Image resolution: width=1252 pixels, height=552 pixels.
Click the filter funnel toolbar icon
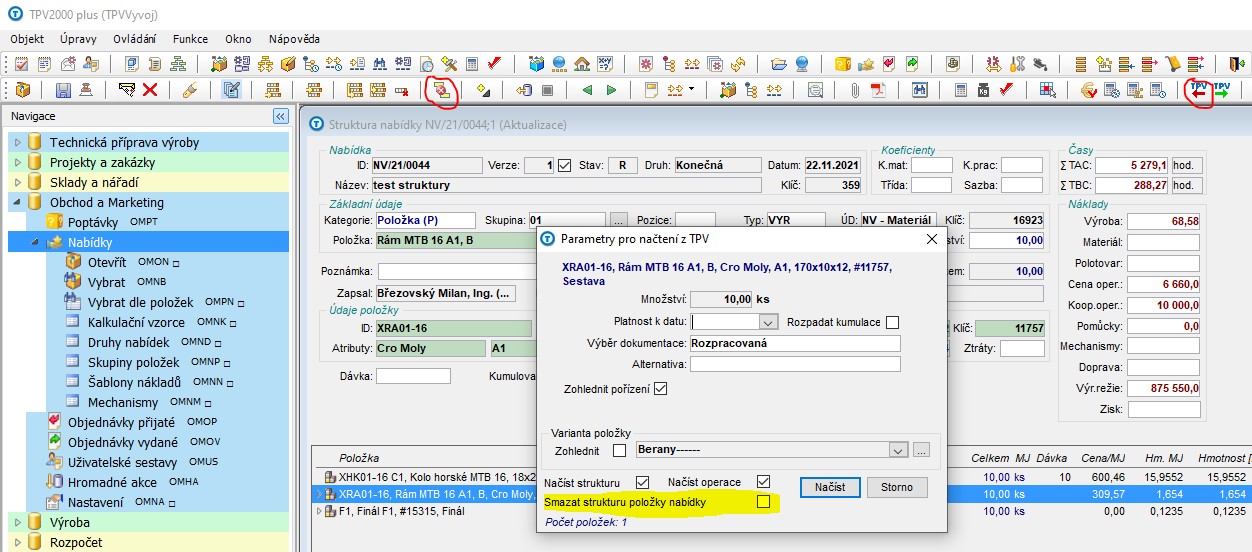(126, 90)
